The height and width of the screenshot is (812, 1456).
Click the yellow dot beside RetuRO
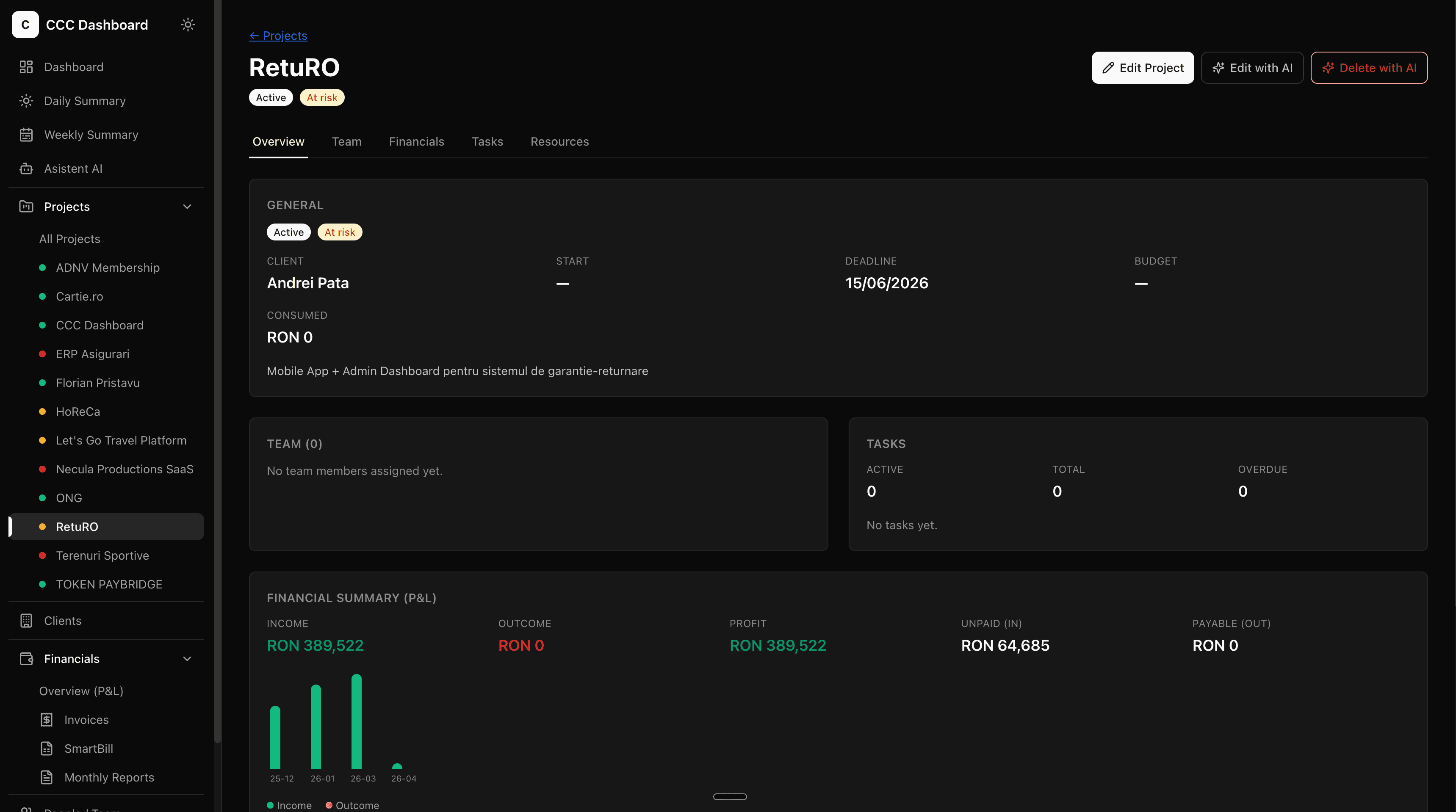point(42,527)
